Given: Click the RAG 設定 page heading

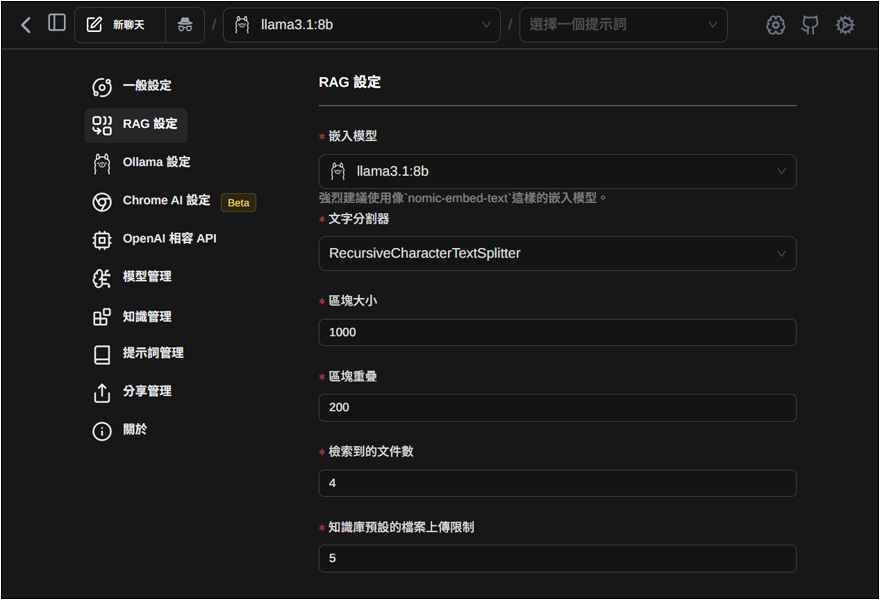Looking at the screenshot, I should (x=350, y=83).
